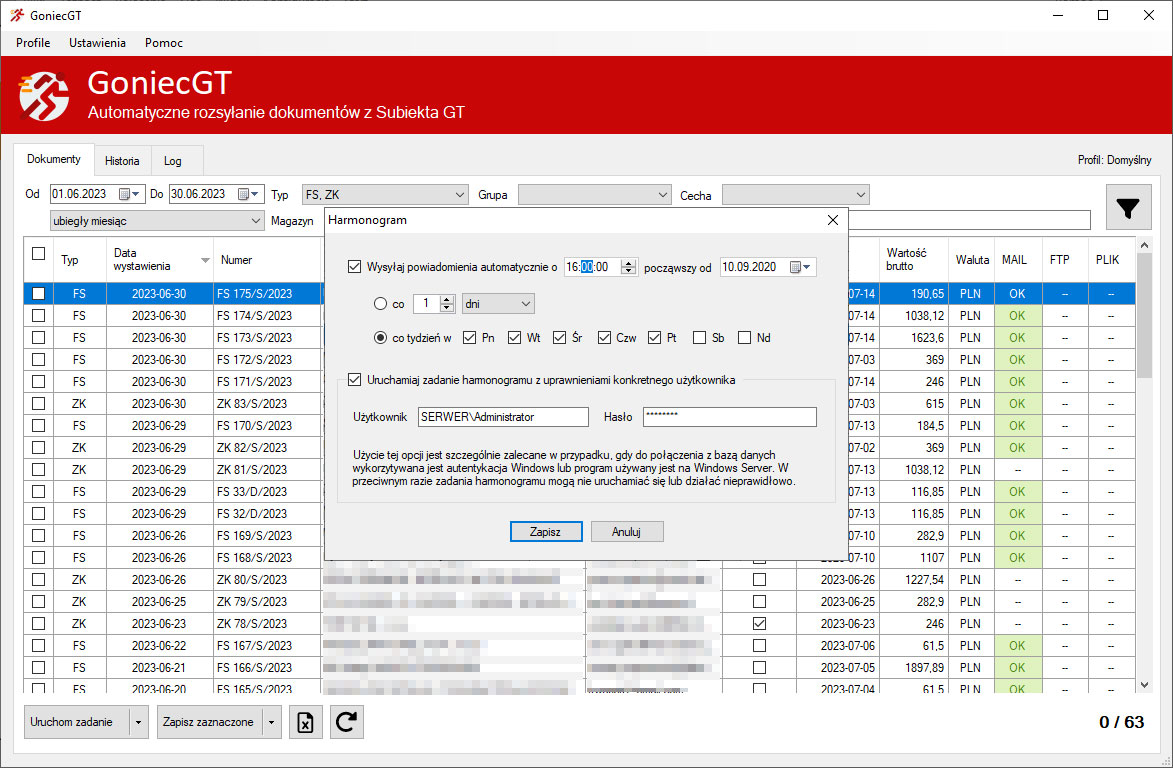Click the GoniecGT logo in the red banner
Viewport: 1173px width, 768px height.
point(44,96)
